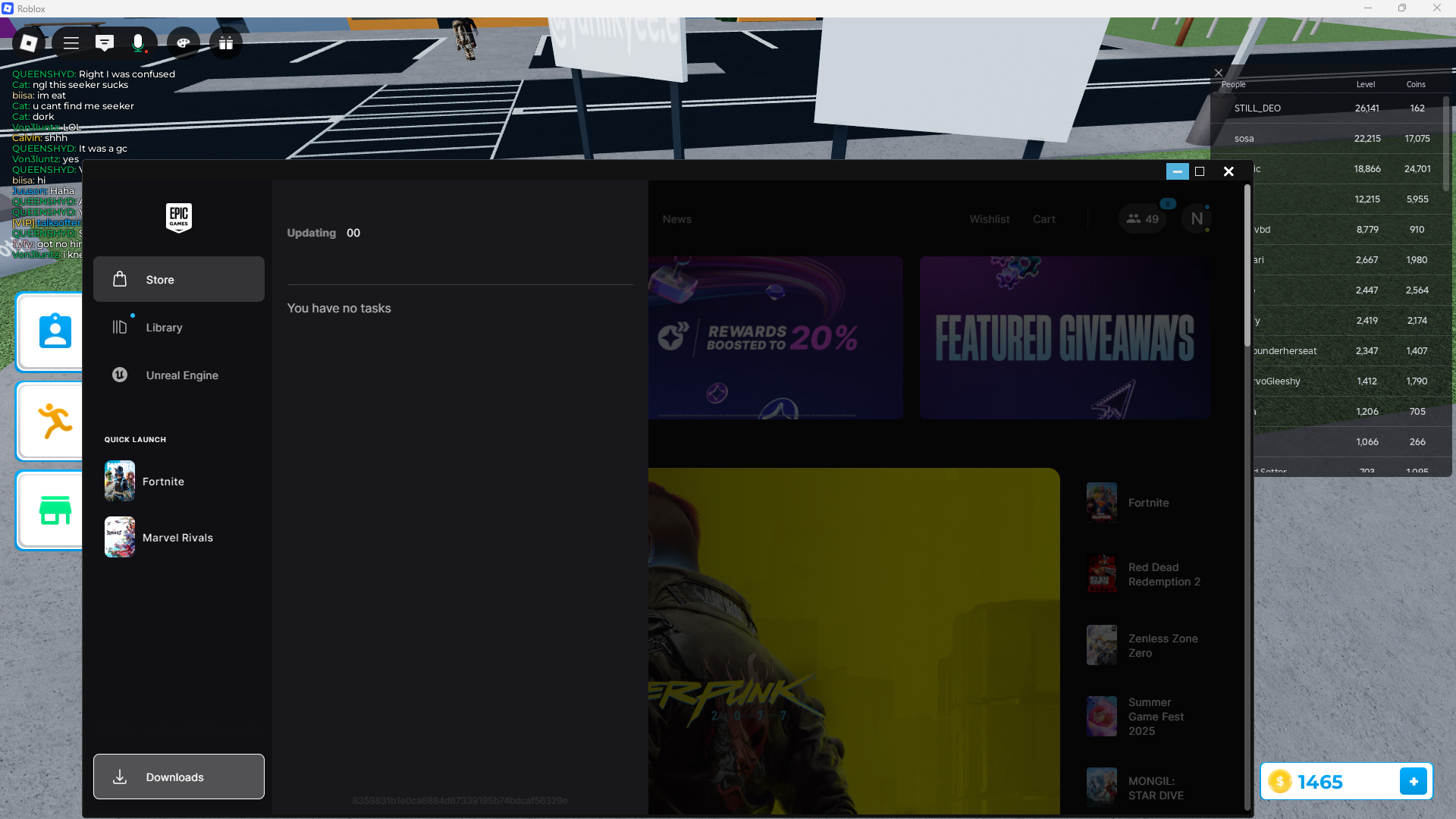The height and width of the screenshot is (819, 1456).
Task: Open Library in the Epic sidebar
Action: [179, 327]
